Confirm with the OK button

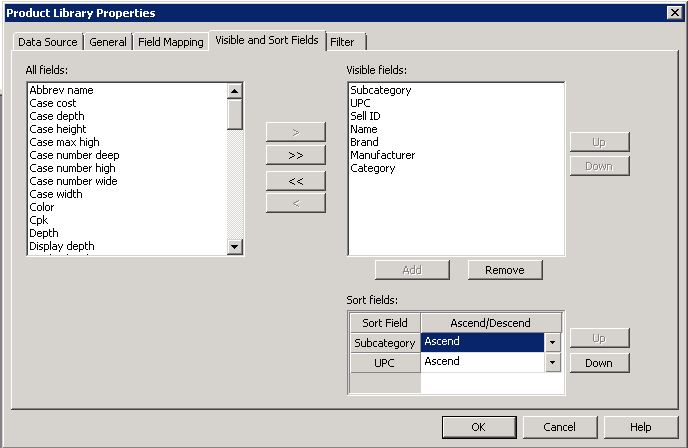[x=478, y=427]
